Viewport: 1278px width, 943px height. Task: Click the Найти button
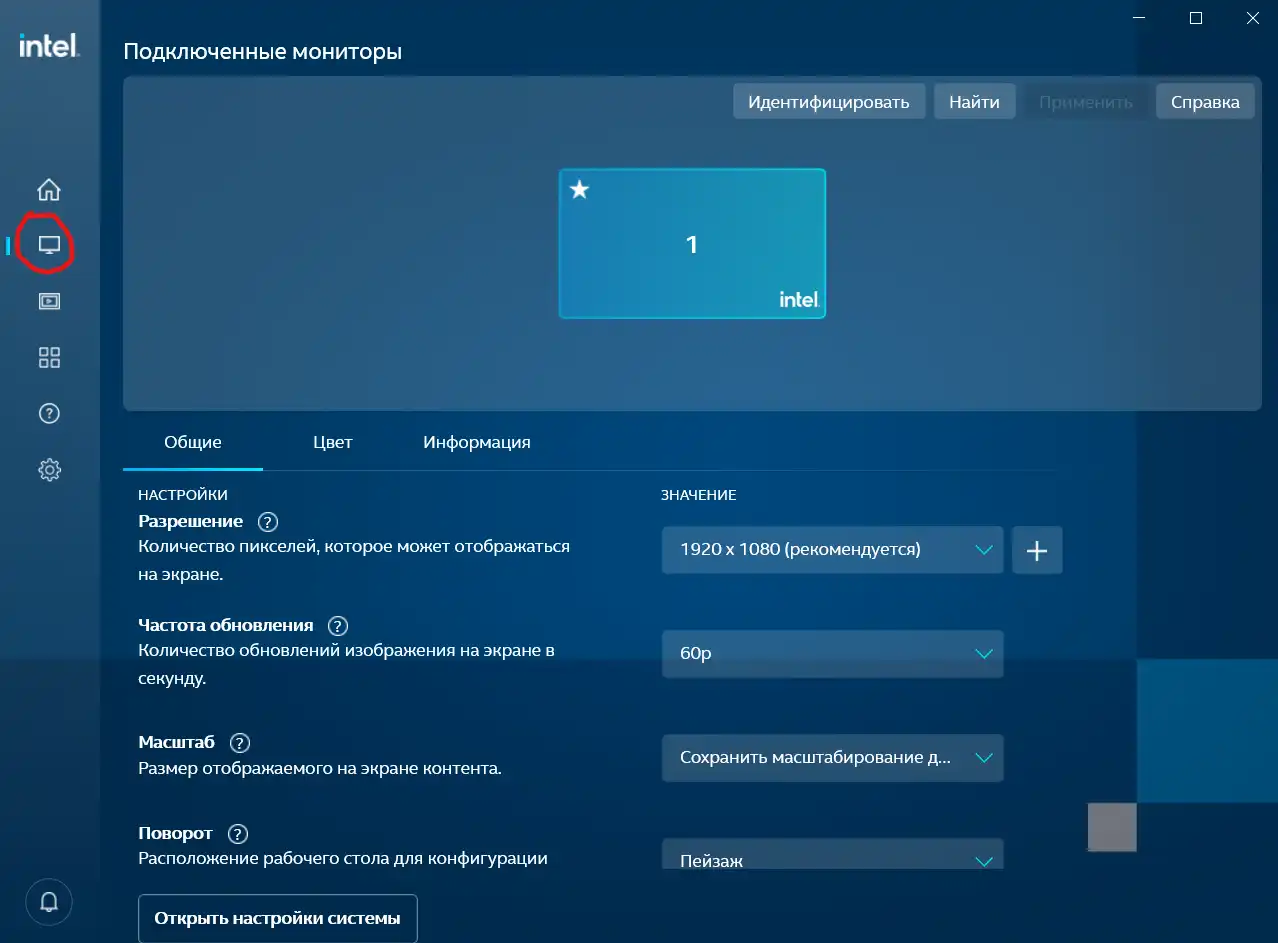(x=975, y=102)
